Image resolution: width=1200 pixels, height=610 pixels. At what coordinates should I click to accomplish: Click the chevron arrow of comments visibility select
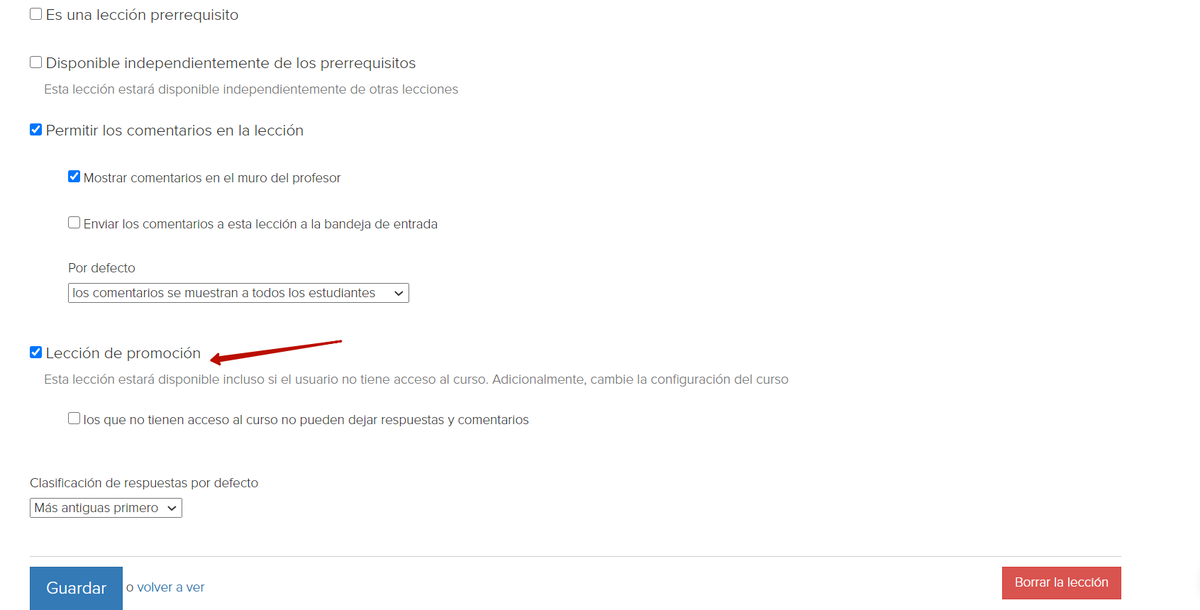398,293
